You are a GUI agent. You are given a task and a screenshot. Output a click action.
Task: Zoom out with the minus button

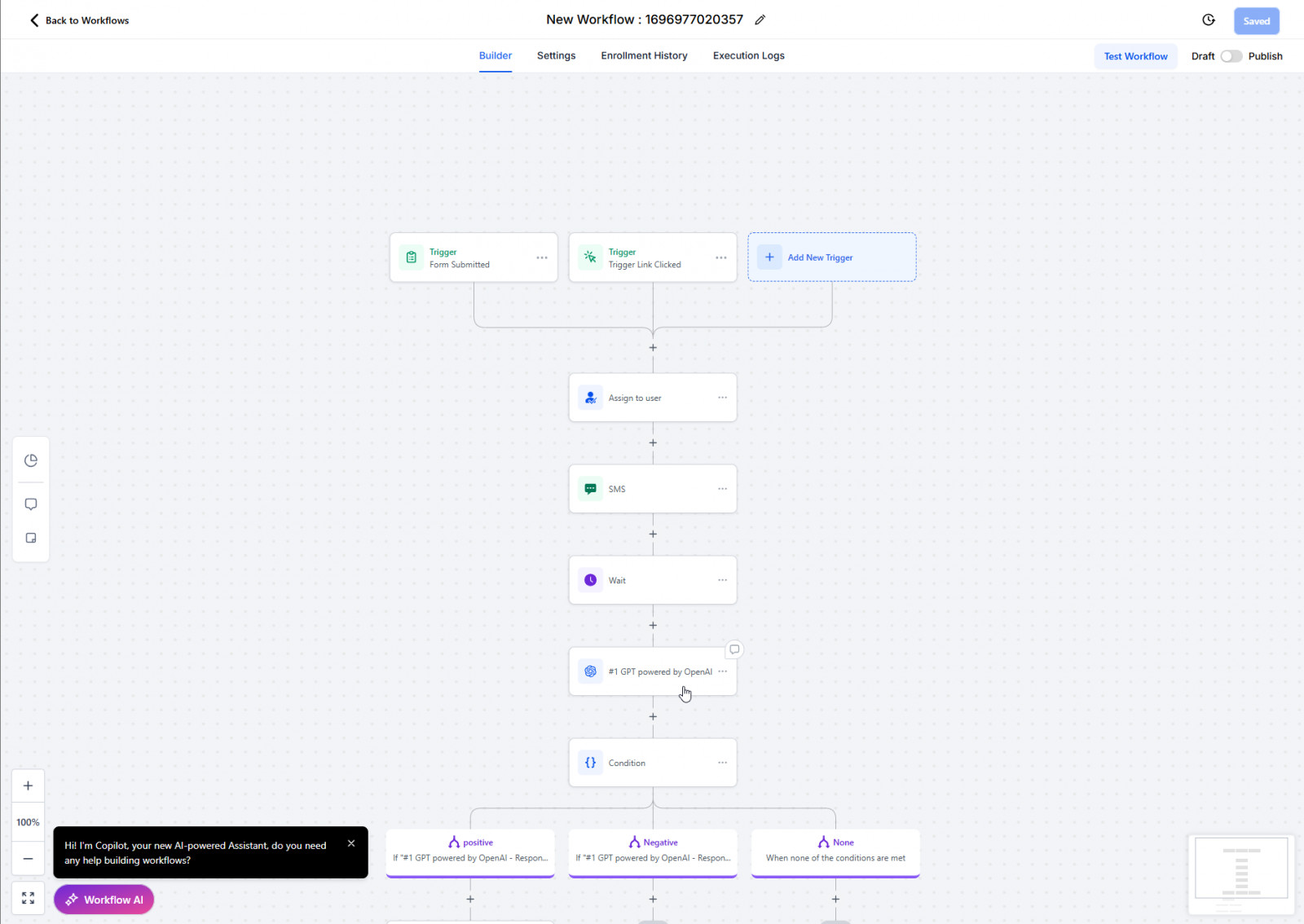[28, 859]
